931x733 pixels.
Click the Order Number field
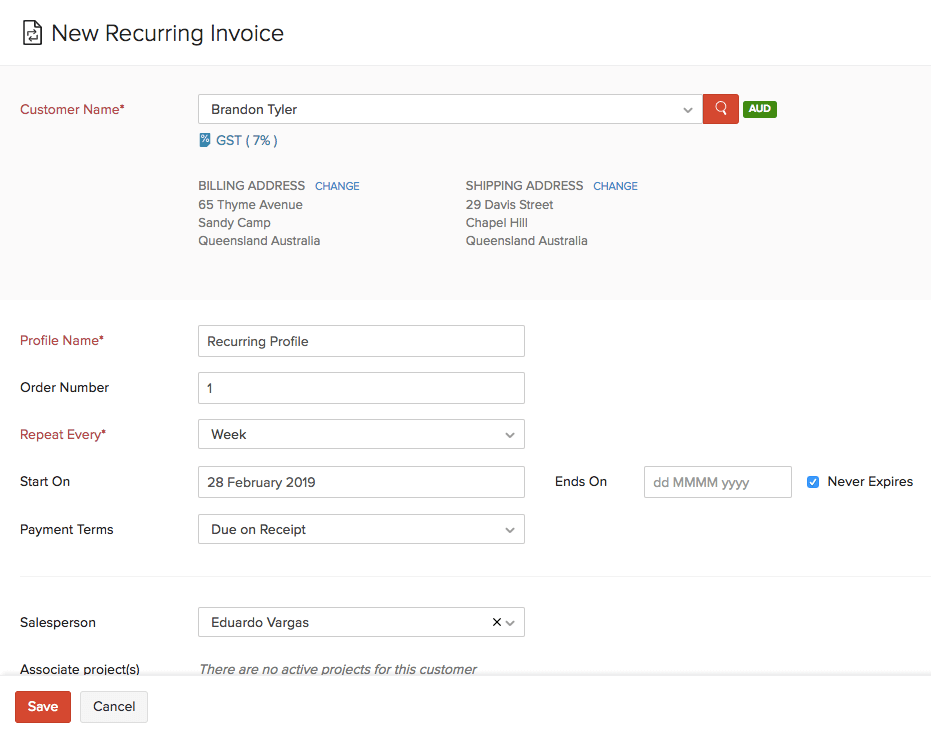[360, 387]
